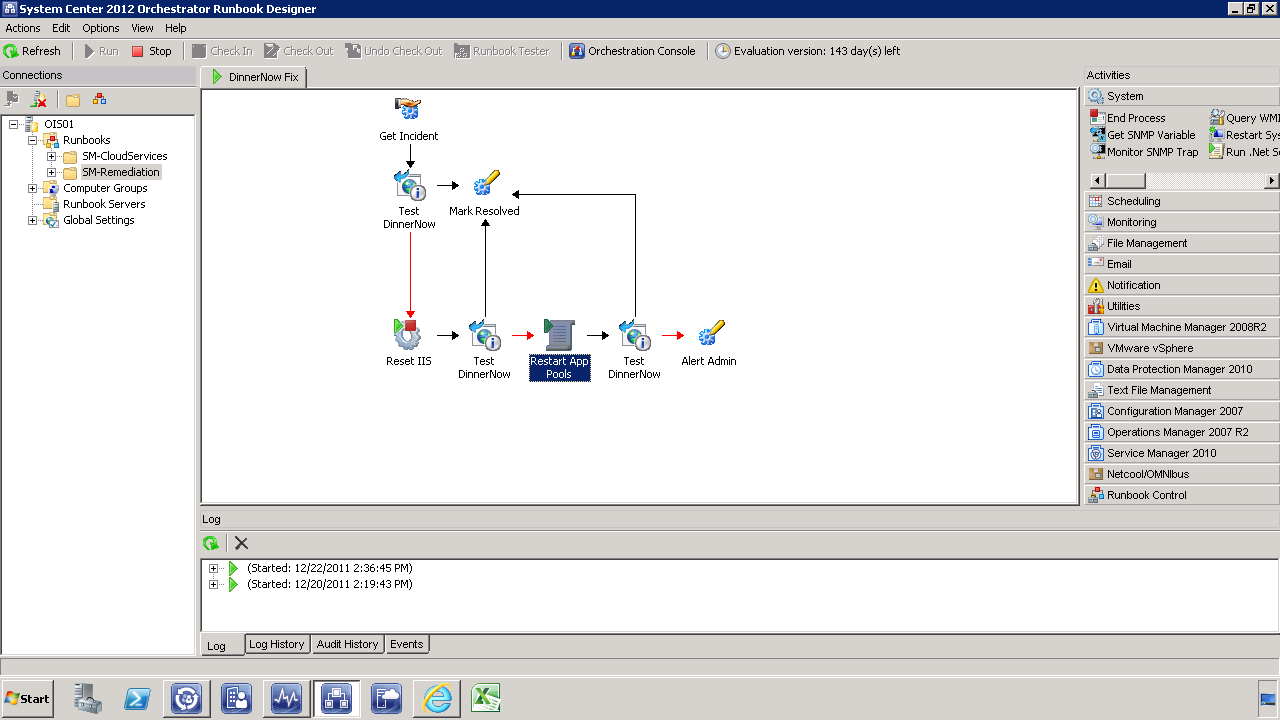Select the Alert Admin activity icon
The image size is (1280, 720).
tap(710, 334)
